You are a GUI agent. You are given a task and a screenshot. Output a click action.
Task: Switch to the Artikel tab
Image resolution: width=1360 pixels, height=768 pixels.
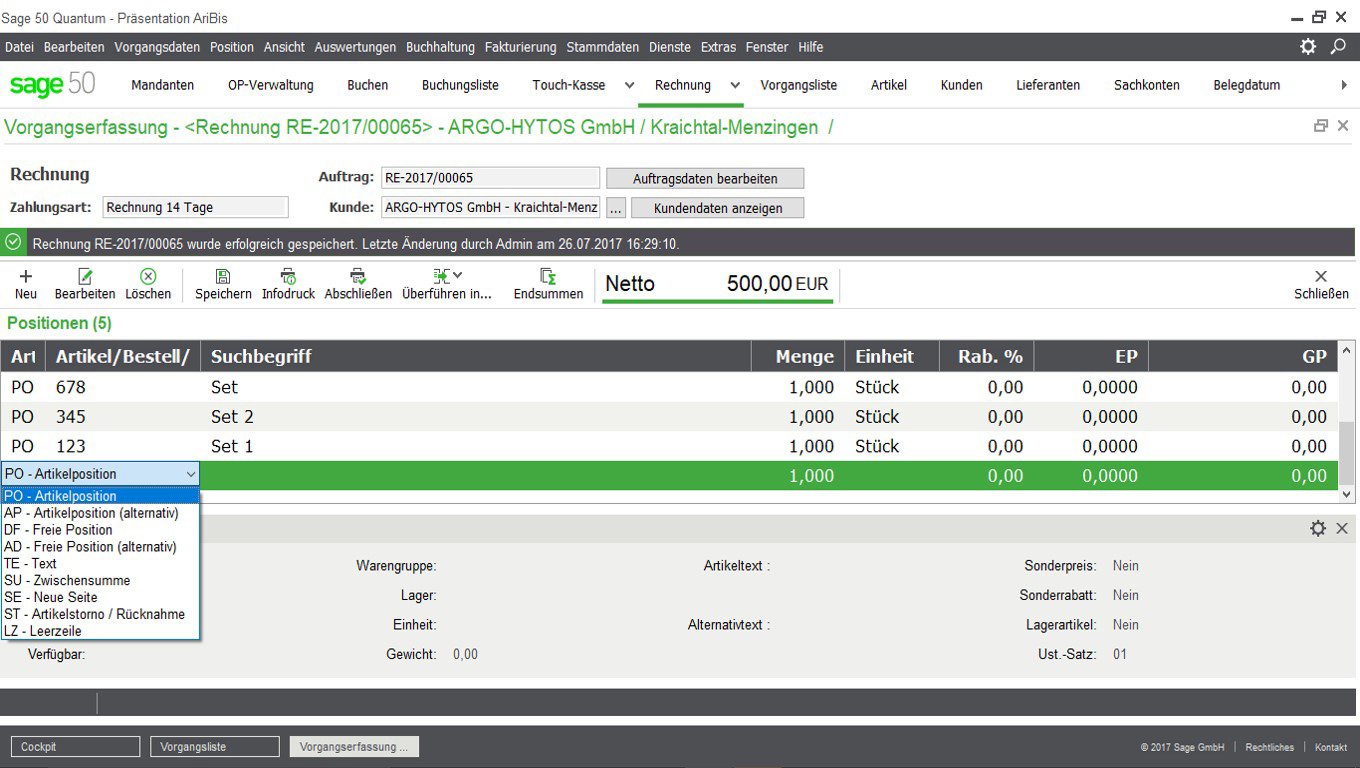point(889,85)
